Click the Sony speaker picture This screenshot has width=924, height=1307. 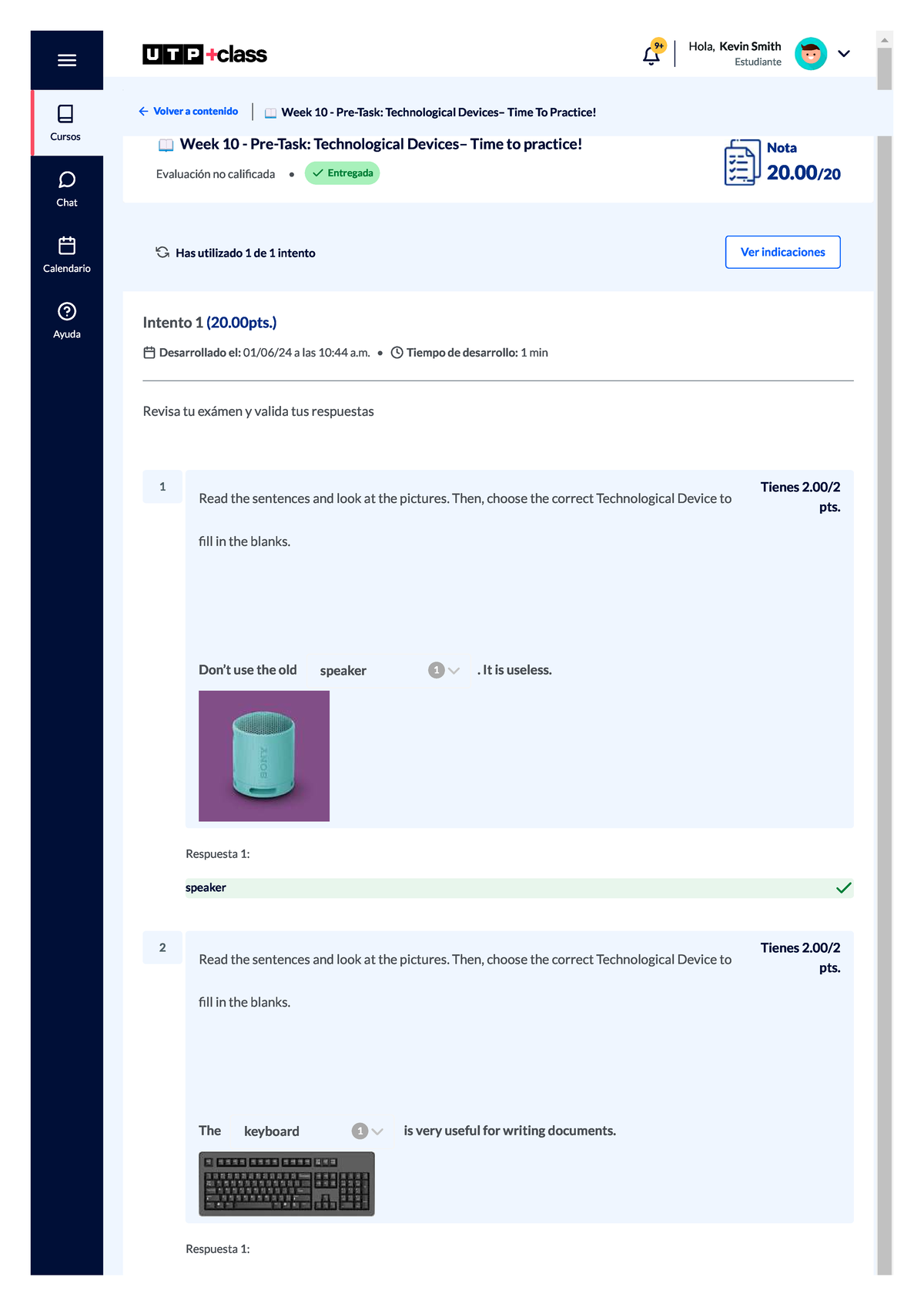pos(264,756)
